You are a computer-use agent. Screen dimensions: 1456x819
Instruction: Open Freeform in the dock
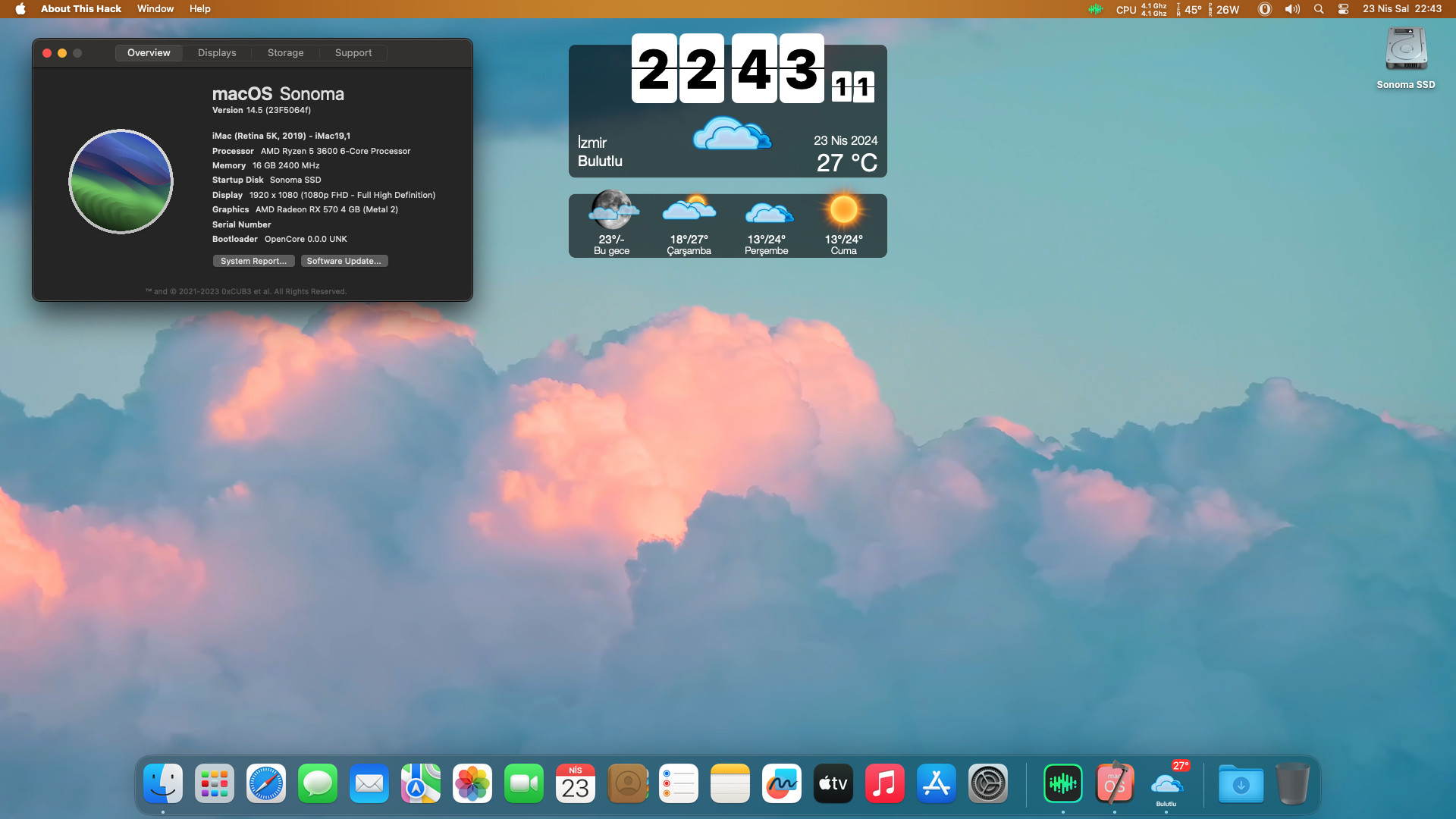click(782, 783)
